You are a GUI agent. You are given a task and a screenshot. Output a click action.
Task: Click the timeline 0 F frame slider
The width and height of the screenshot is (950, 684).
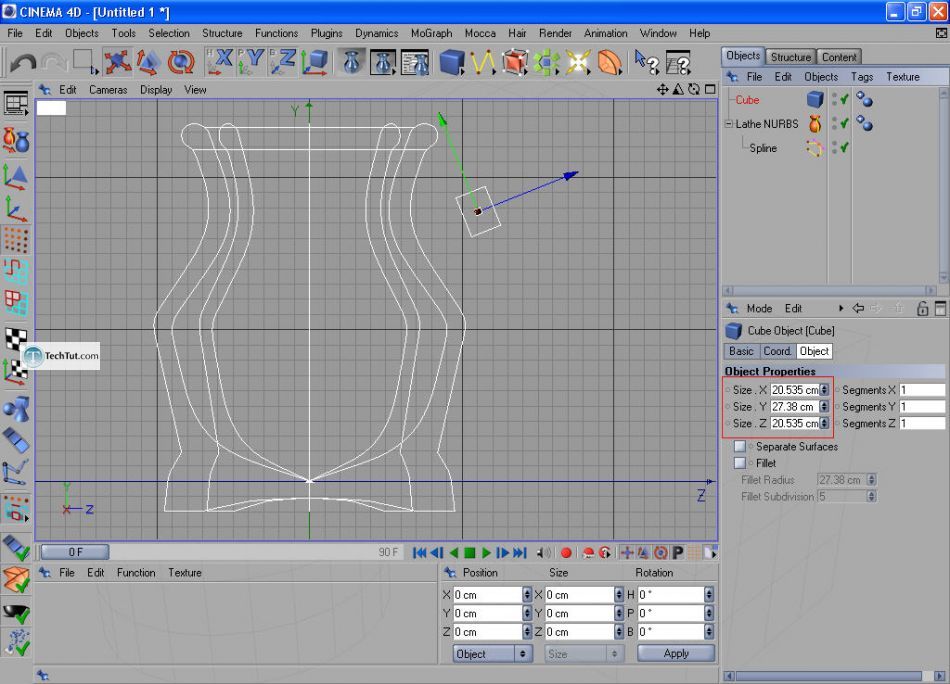pos(75,552)
